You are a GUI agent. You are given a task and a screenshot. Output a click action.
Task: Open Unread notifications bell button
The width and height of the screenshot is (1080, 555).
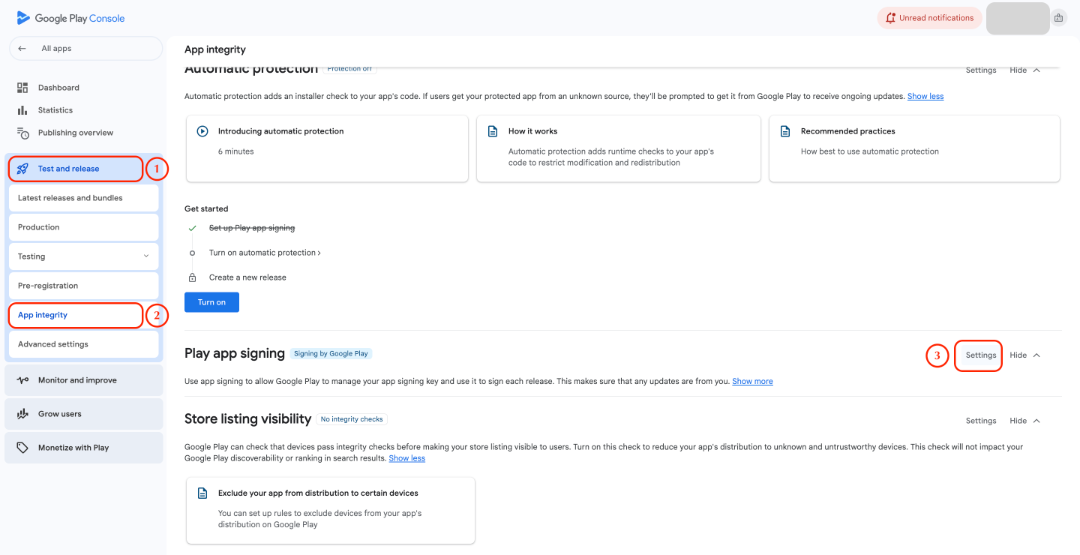pyautogui.click(x=928, y=18)
